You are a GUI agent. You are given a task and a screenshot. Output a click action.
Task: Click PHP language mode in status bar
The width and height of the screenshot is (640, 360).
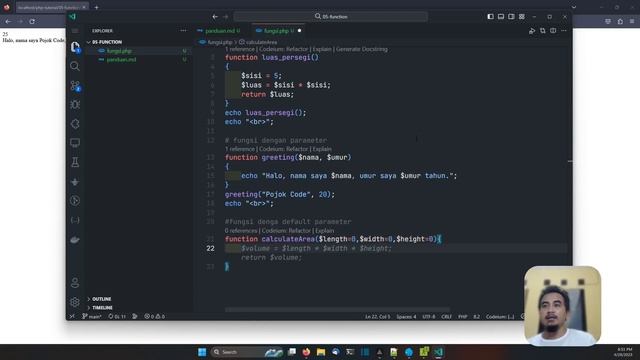click(462, 316)
